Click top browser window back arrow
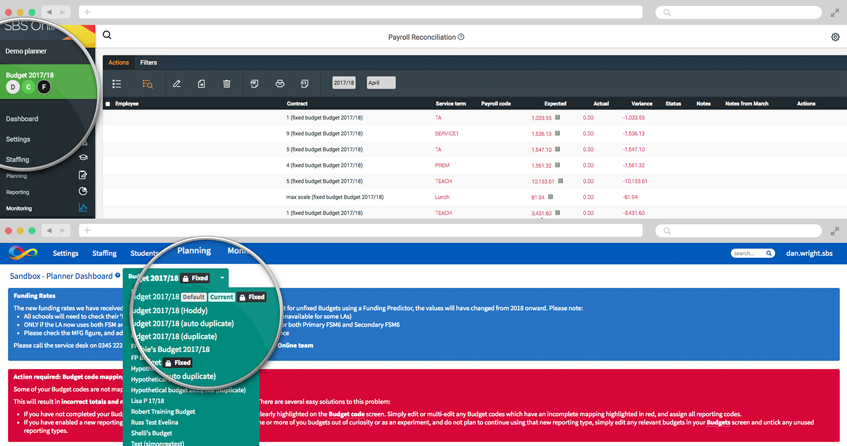 coord(50,12)
